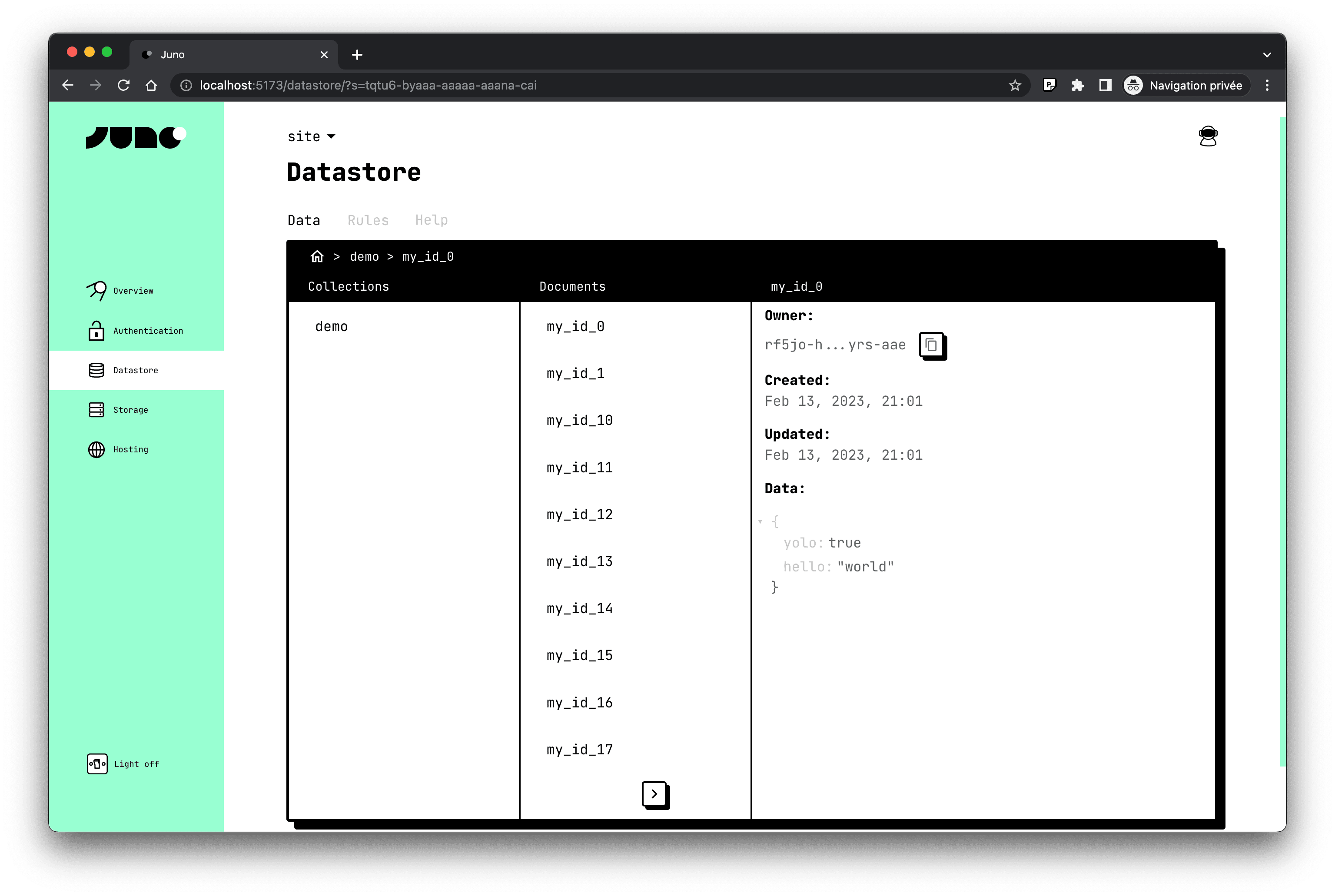Open Authentication via the lock icon
Image resolution: width=1335 pixels, height=896 pixels.
(x=96, y=330)
